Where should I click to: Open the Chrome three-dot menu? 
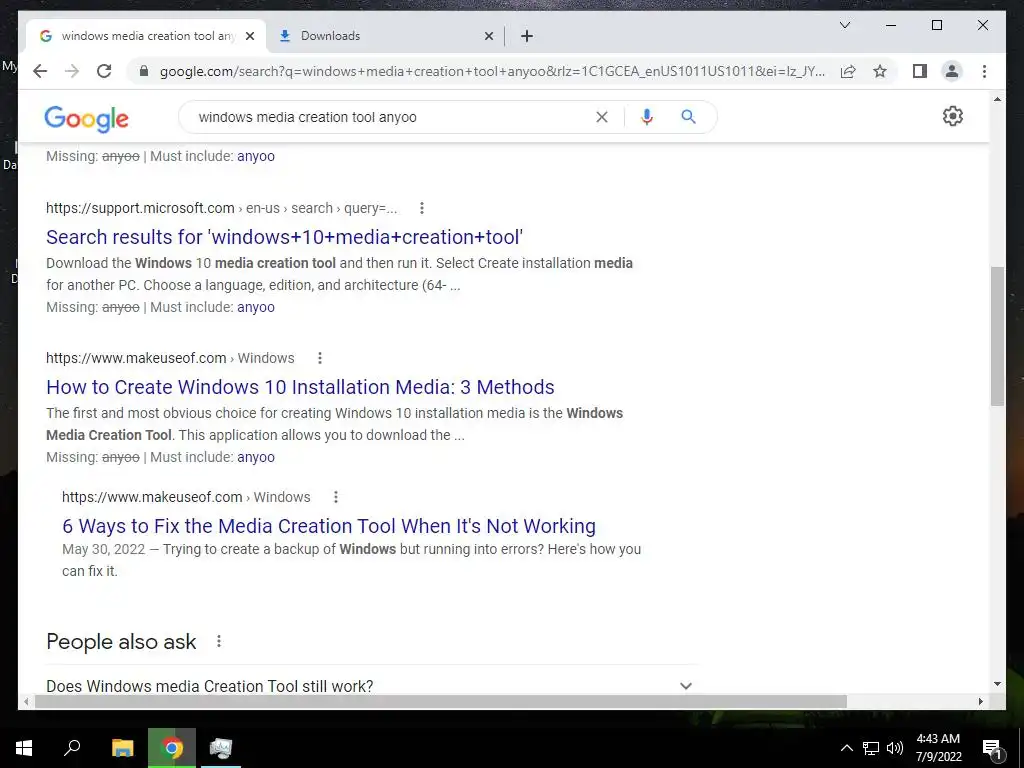tap(984, 71)
